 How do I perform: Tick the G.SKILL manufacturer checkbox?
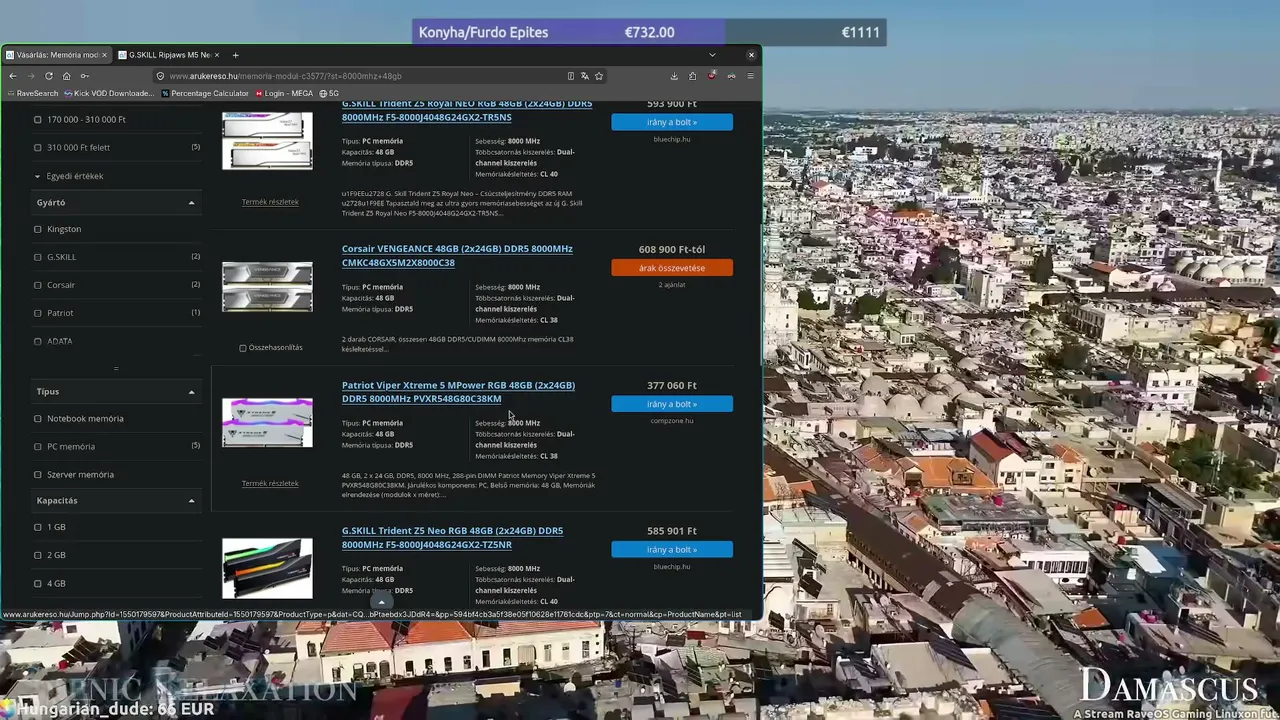(x=38, y=257)
